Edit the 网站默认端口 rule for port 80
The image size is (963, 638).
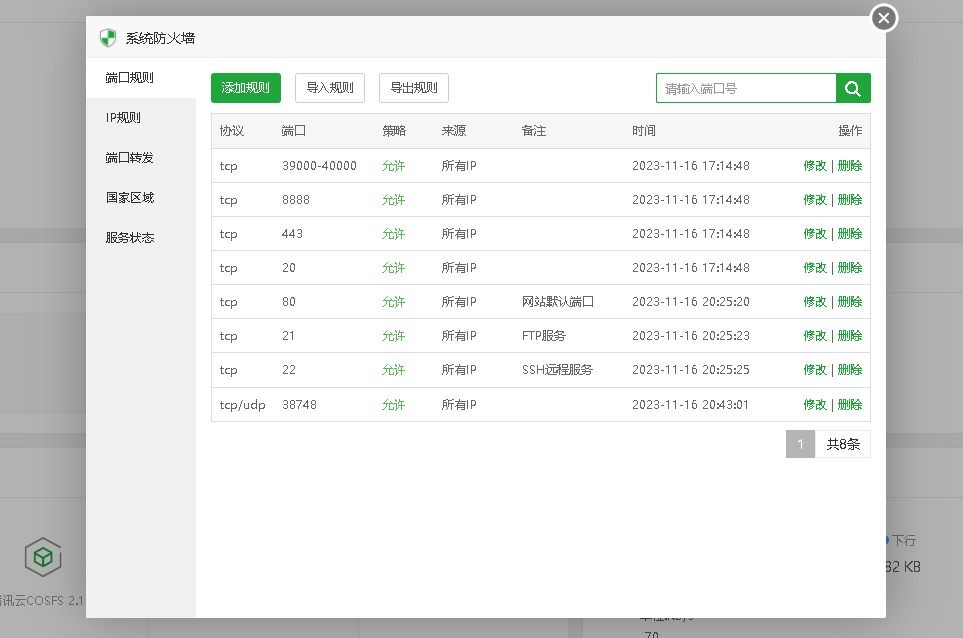[815, 301]
